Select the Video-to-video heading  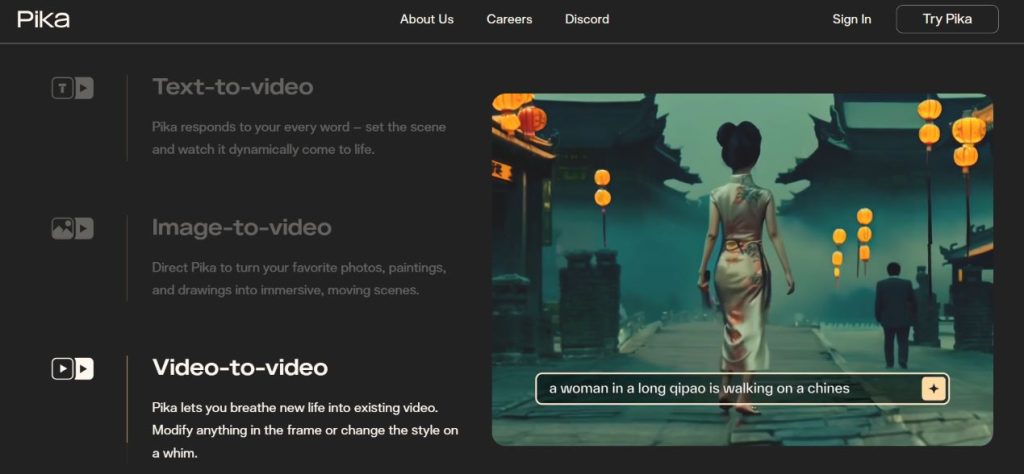point(240,367)
